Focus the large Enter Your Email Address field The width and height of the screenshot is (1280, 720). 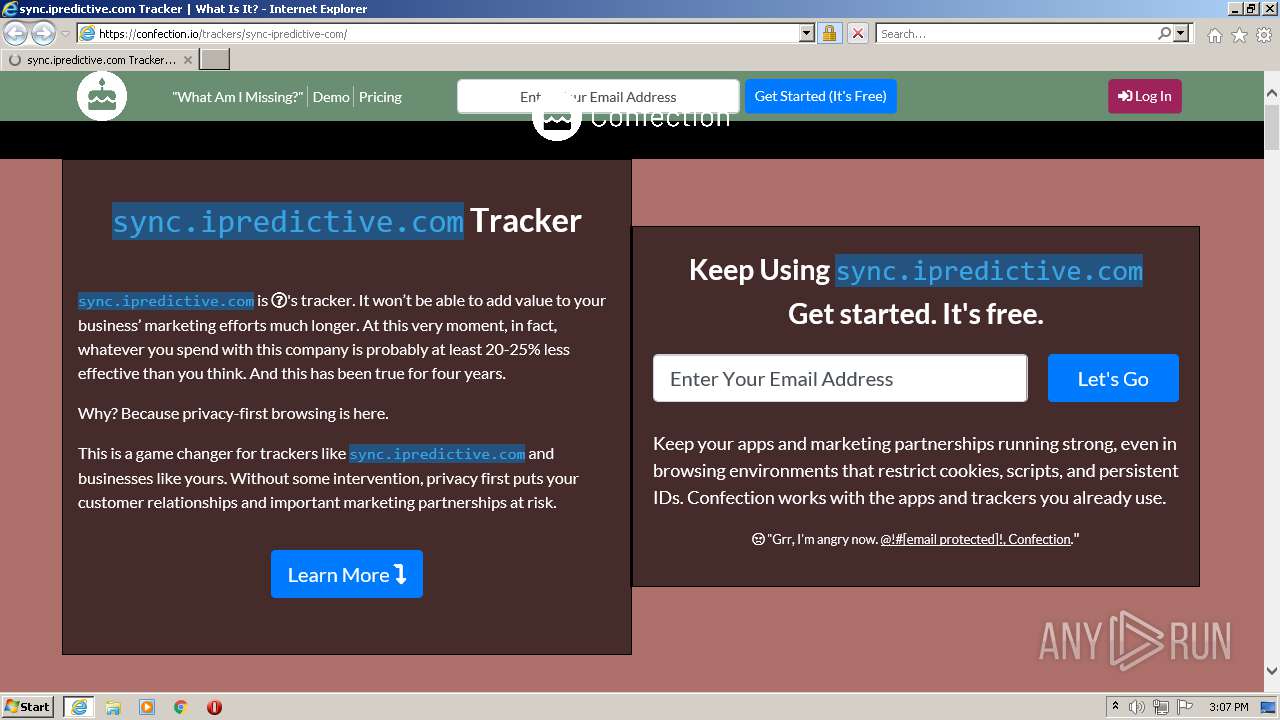840,378
